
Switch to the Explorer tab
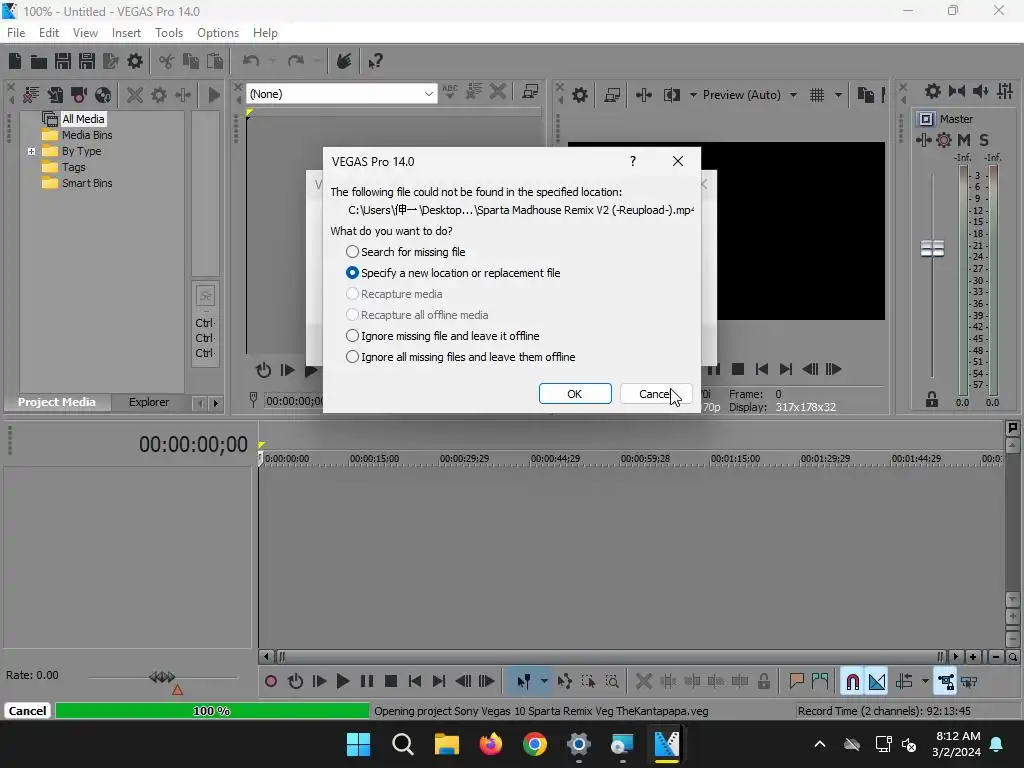149,402
